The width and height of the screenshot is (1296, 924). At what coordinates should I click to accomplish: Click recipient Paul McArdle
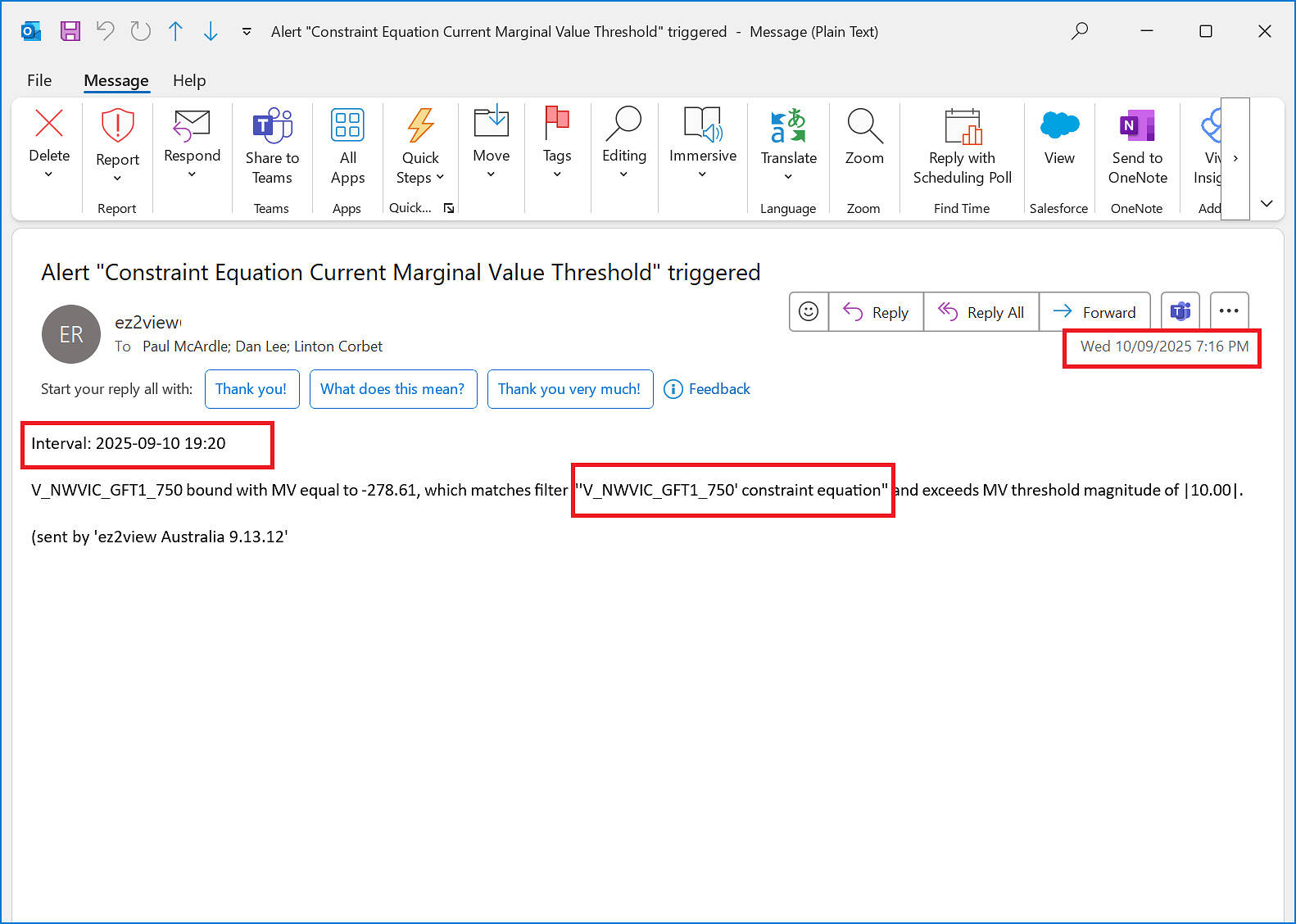coord(186,346)
